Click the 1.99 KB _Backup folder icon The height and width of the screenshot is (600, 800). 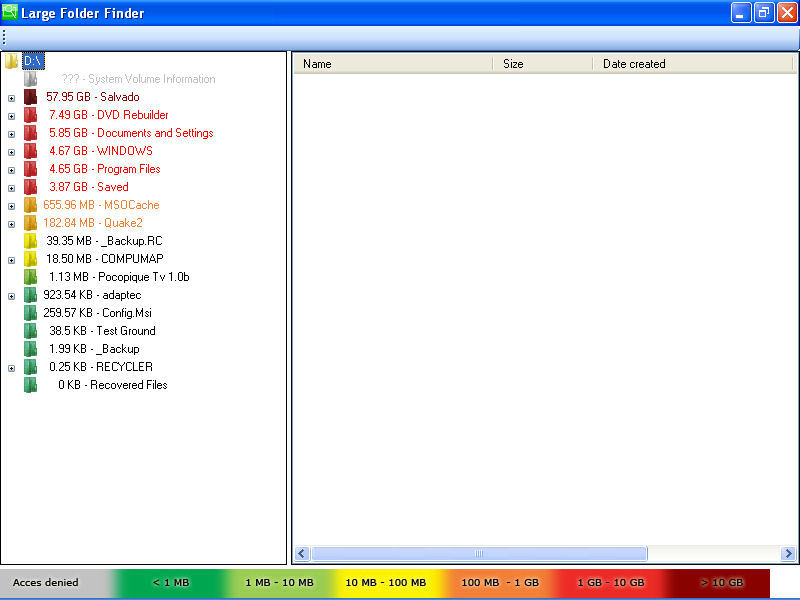click(x=31, y=349)
